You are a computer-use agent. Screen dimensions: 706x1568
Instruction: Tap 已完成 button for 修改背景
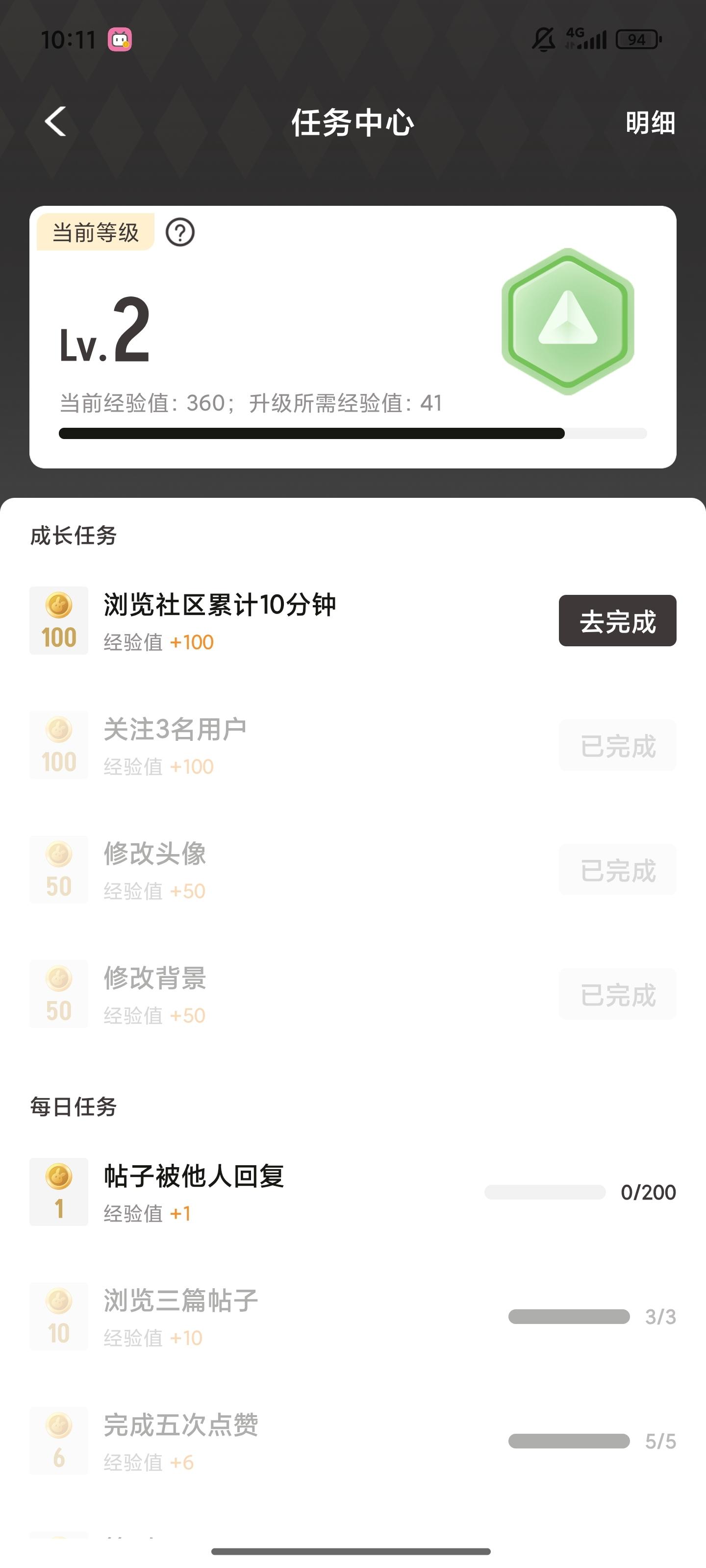point(617,995)
